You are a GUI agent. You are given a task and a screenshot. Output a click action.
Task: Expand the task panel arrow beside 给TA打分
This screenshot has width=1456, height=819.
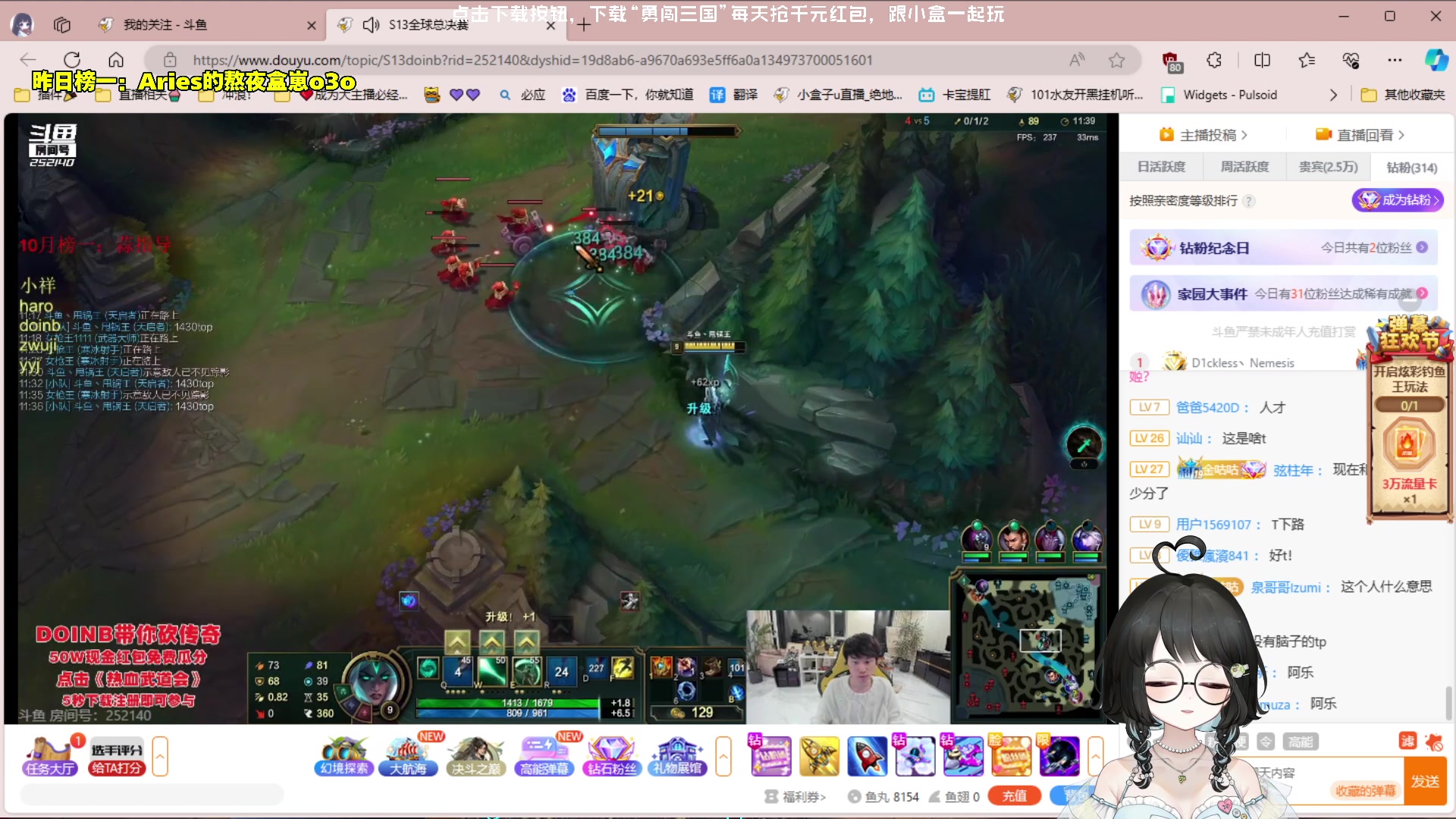(160, 756)
